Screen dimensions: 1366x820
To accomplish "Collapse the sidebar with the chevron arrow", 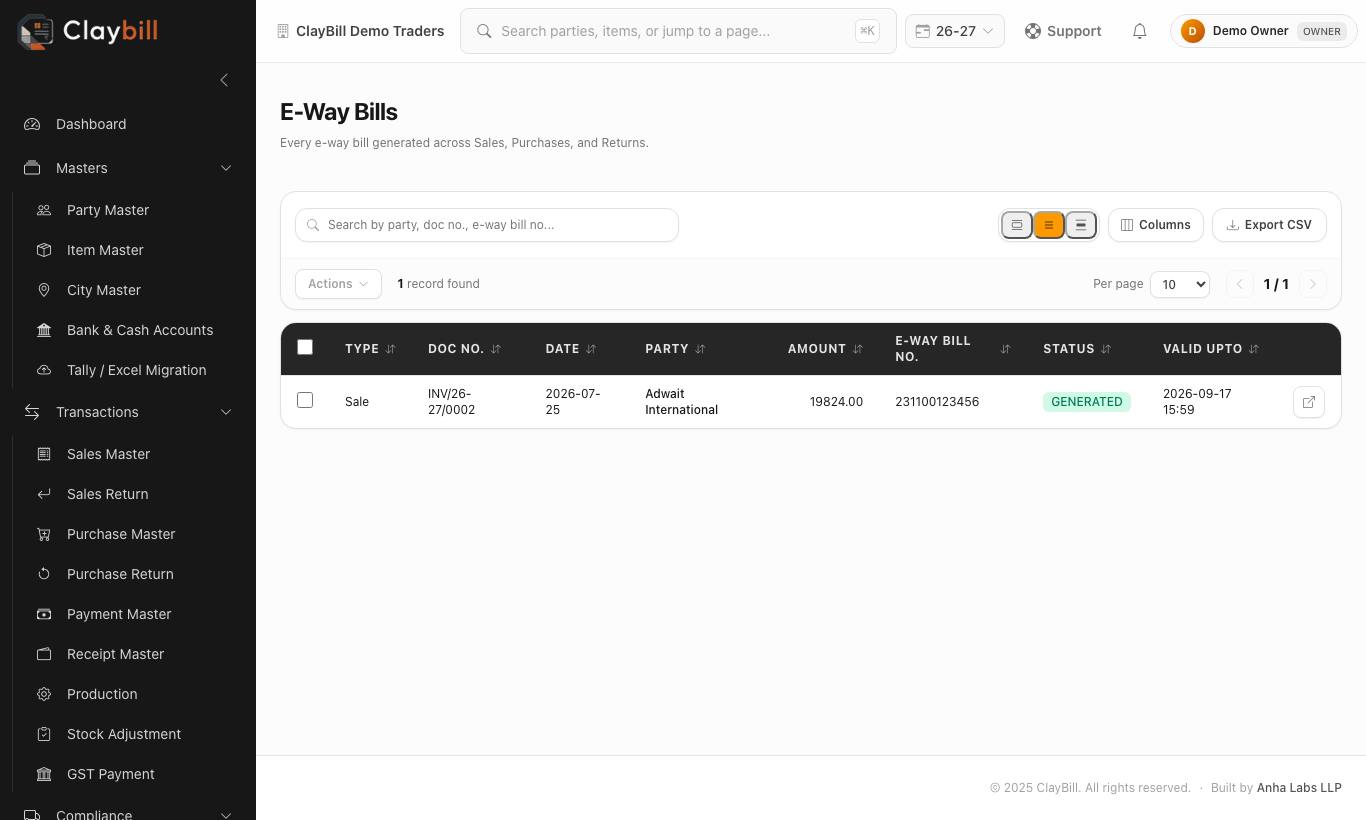I will (x=224, y=80).
